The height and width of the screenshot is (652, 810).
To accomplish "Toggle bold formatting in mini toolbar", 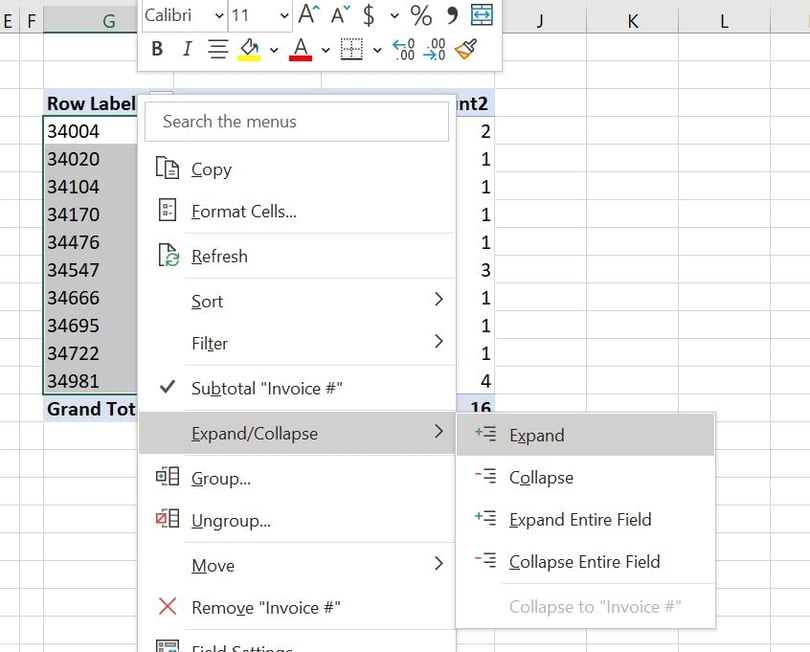I will pos(157,49).
